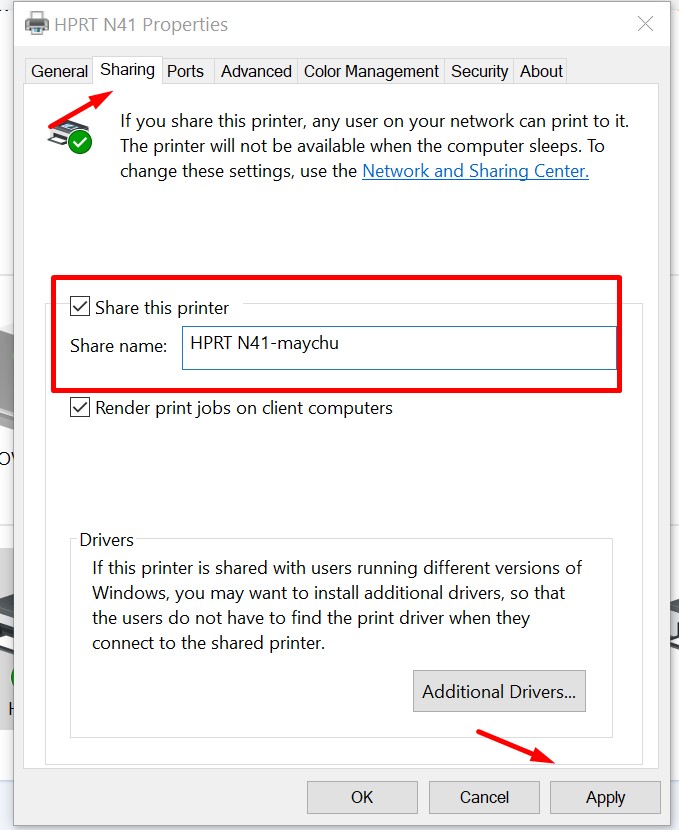This screenshot has height=830, width=679.
Task: Click the shared printer icon with green checkmark
Action: click(69, 134)
